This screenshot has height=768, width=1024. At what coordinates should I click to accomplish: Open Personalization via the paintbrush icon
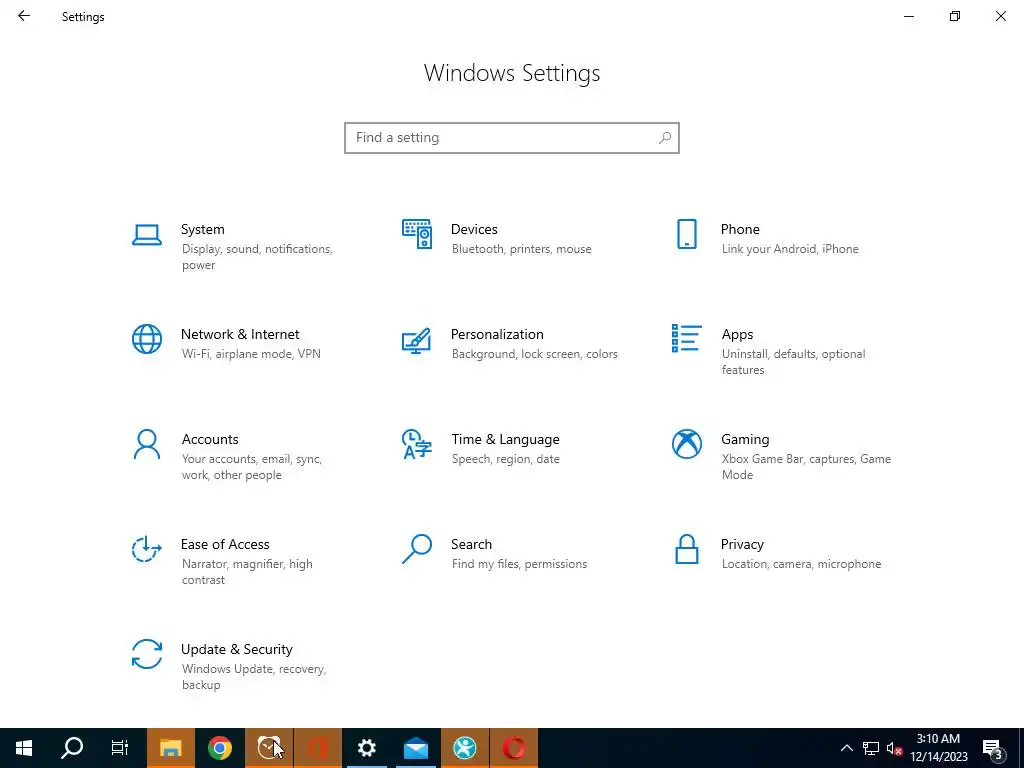[417, 340]
